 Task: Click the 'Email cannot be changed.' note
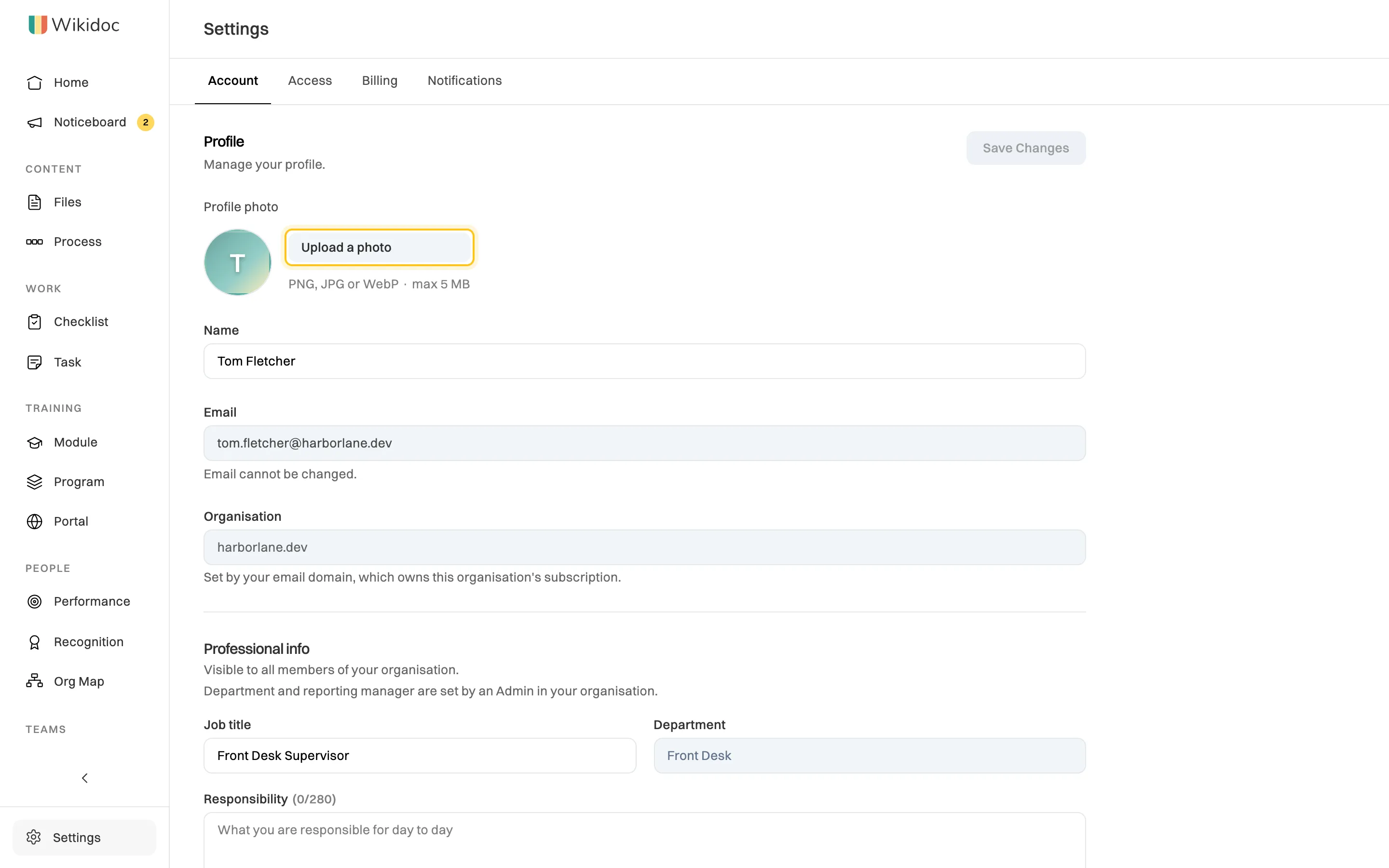(x=280, y=474)
